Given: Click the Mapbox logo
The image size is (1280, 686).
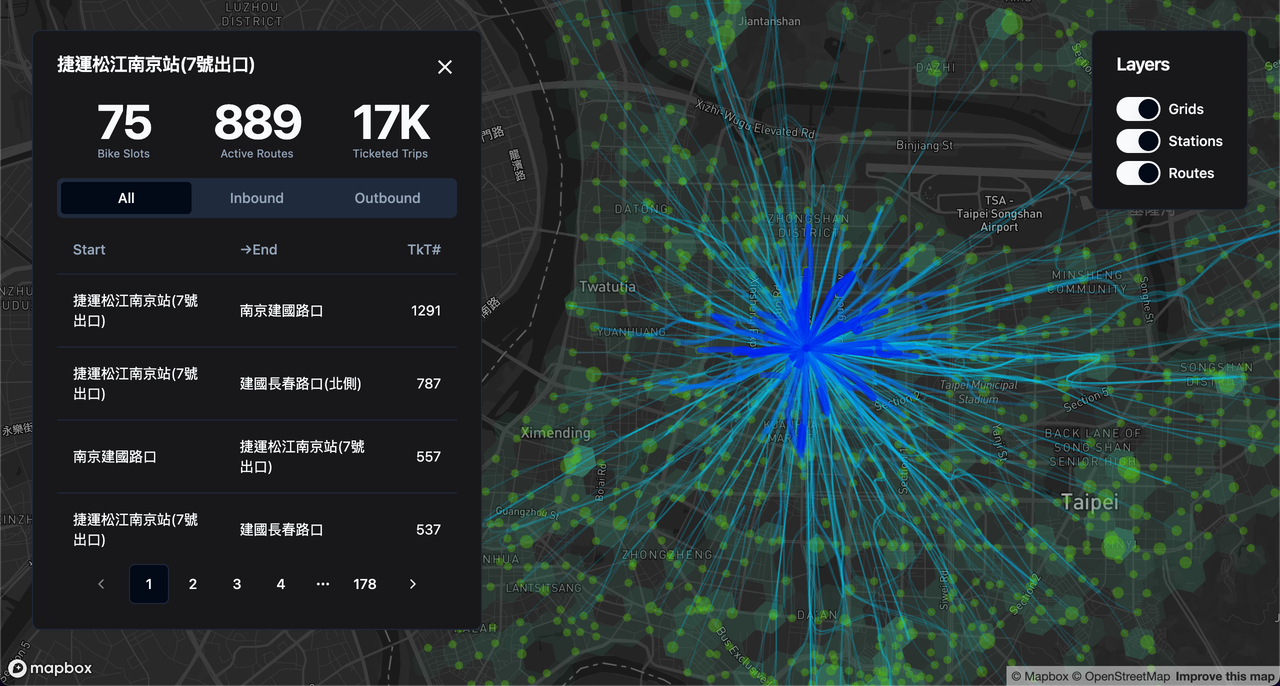Looking at the screenshot, I should click(50, 668).
